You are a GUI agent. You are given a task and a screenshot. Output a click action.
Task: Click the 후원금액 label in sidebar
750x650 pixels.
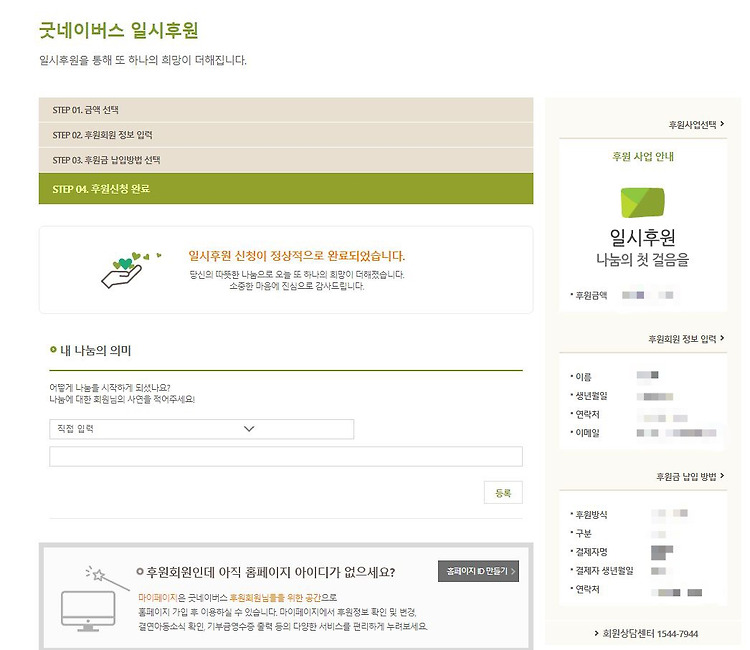591,296
